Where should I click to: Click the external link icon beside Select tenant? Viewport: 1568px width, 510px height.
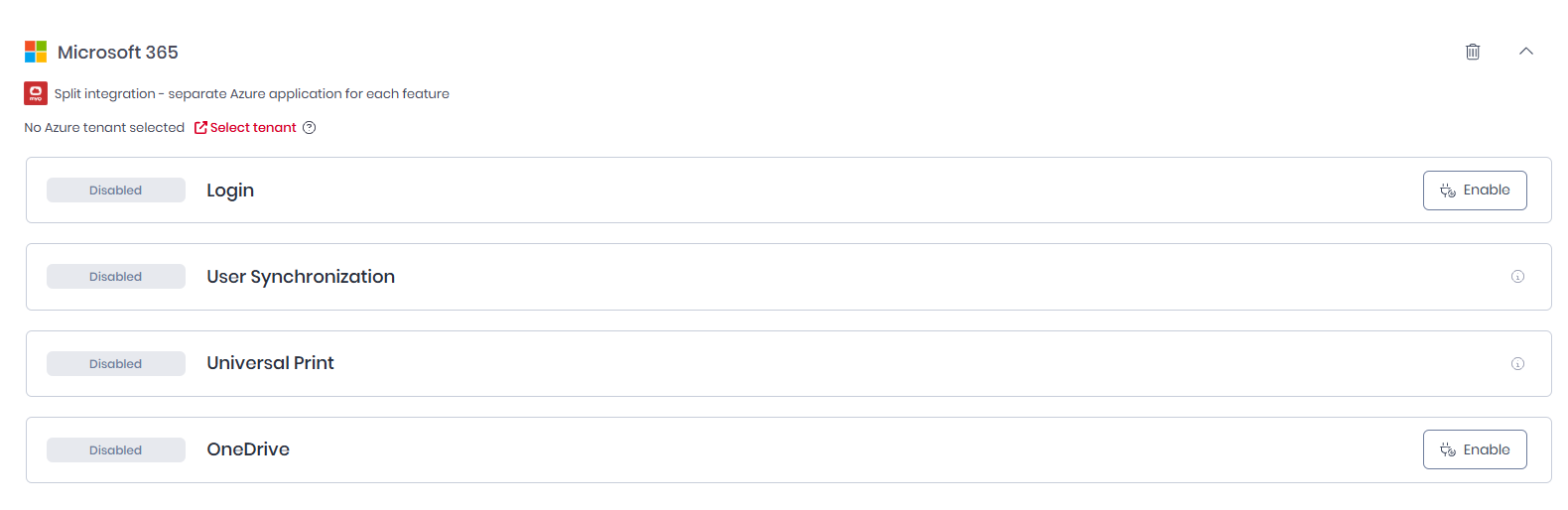(x=200, y=128)
